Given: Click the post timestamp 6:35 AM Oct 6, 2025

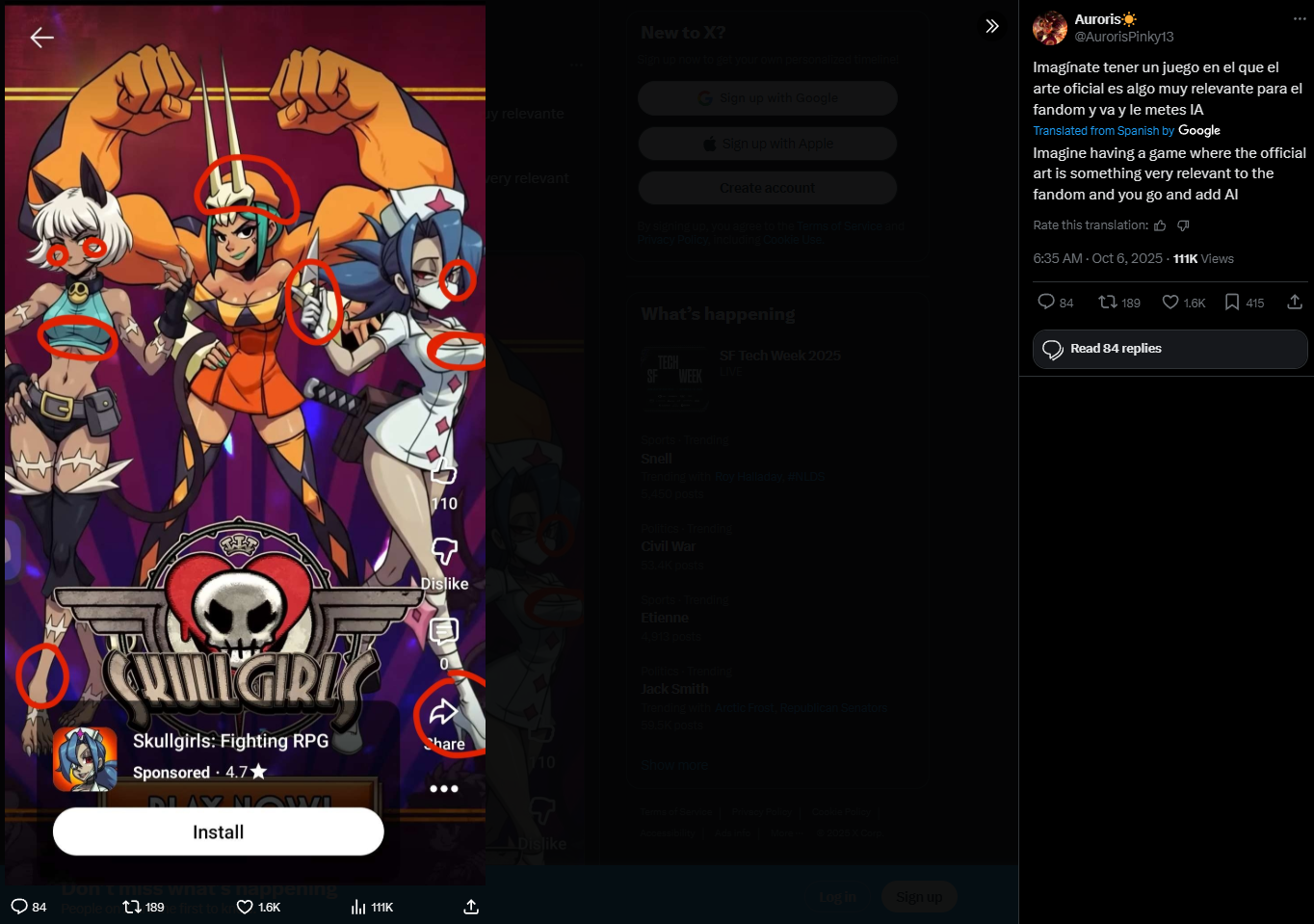Looking at the screenshot, I should (1097, 258).
